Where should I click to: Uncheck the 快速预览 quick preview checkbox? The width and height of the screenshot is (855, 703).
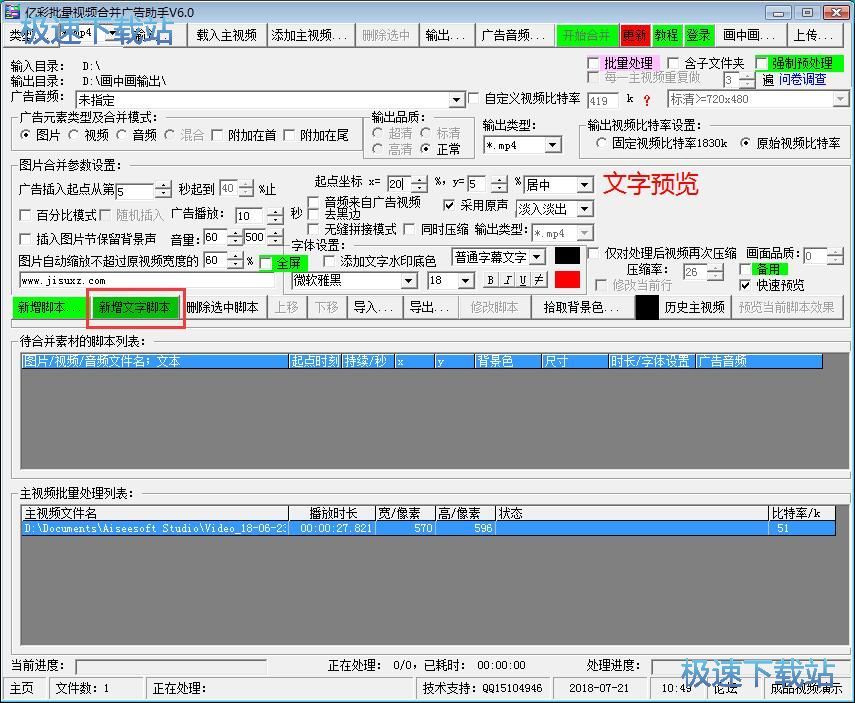(x=745, y=285)
